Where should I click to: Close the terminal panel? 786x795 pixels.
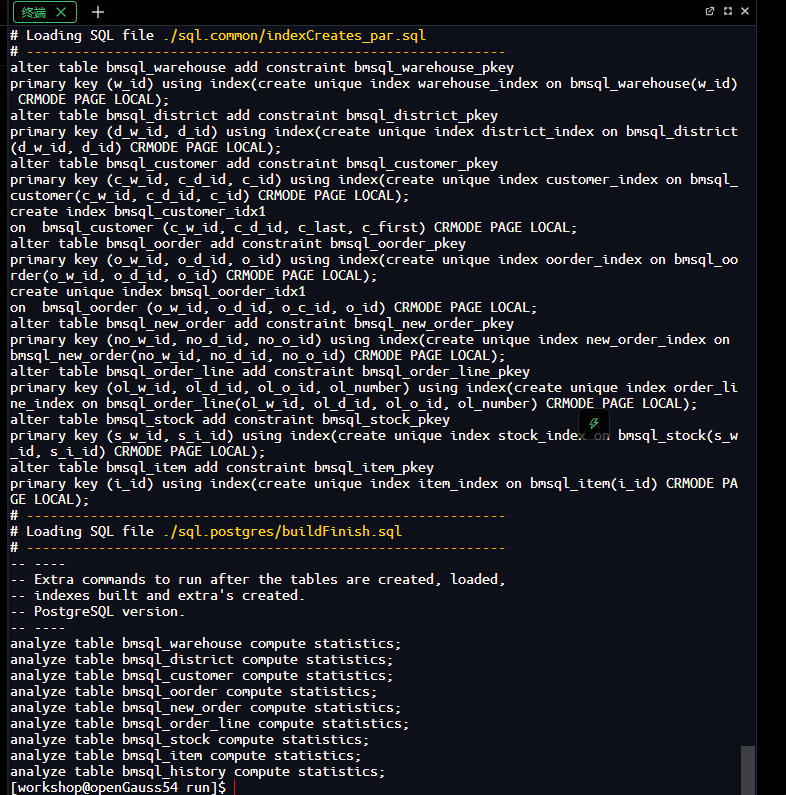click(745, 11)
